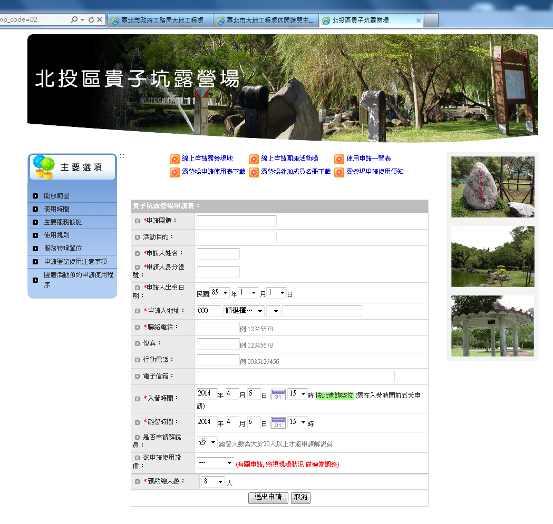Click the refresh icon in address bar
The image size is (553, 524).
(x=91, y=20)
